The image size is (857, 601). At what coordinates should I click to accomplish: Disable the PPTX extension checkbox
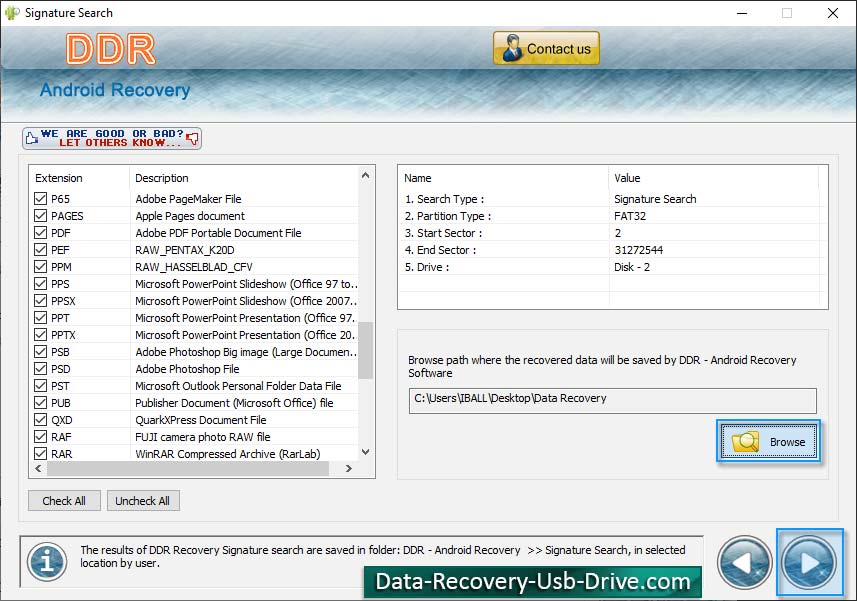tap(40, 334)
